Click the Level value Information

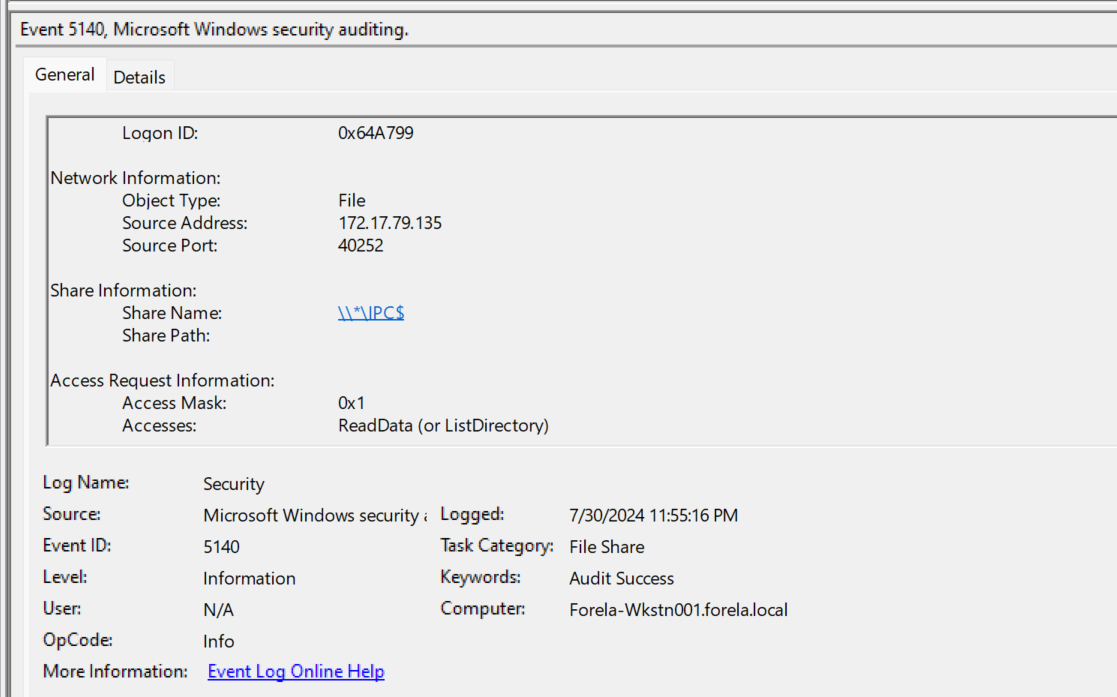tap(249, 578)
